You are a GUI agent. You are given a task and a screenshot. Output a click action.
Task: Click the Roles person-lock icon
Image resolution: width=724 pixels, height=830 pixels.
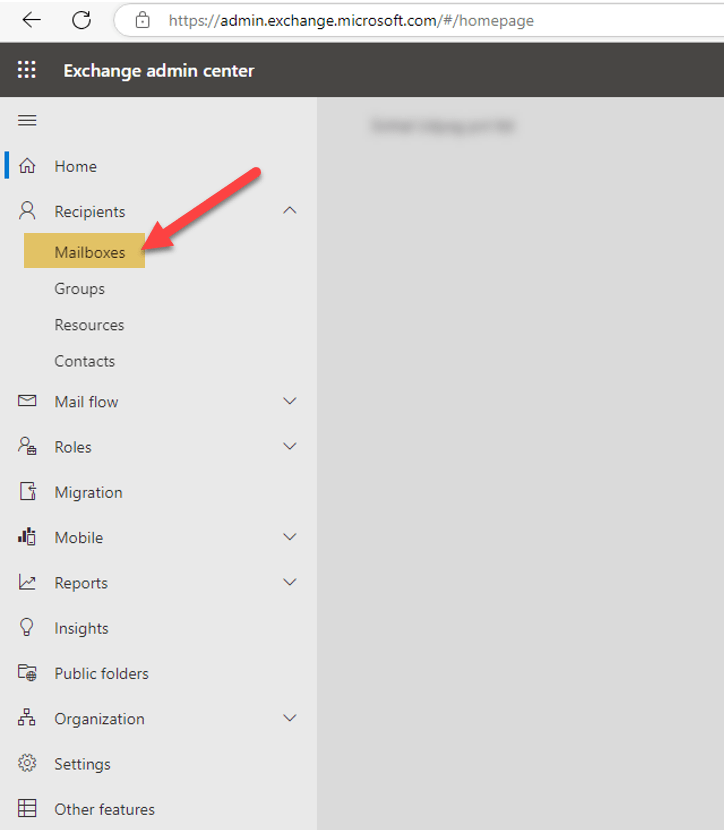tap(27, 447)
